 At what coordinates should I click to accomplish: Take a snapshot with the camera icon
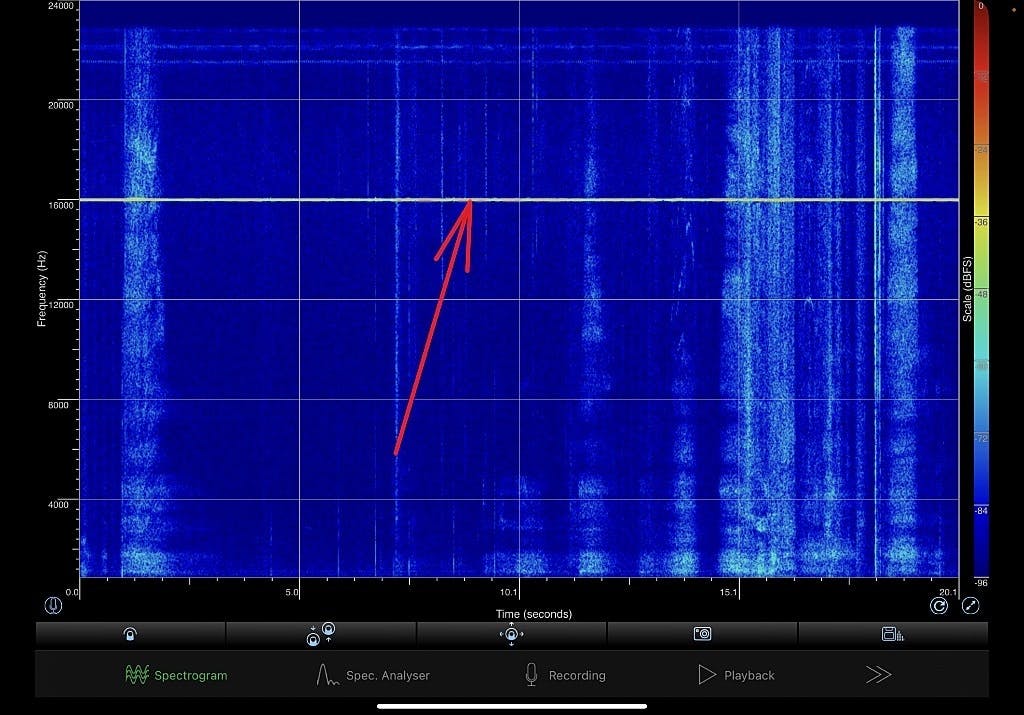pos(702,633)
